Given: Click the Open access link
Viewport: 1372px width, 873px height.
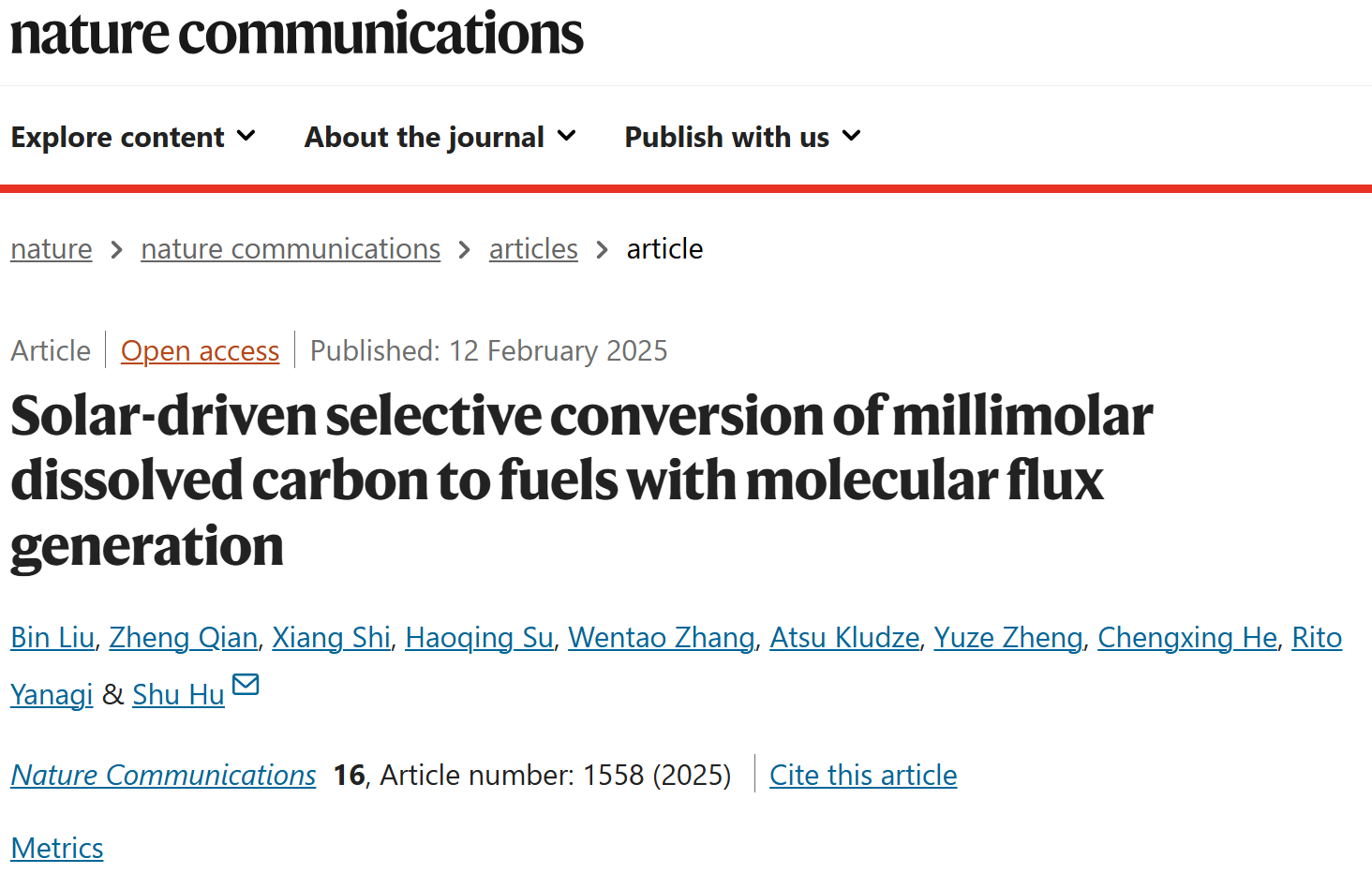Looking at the screenshot, I should pos(200,351).
